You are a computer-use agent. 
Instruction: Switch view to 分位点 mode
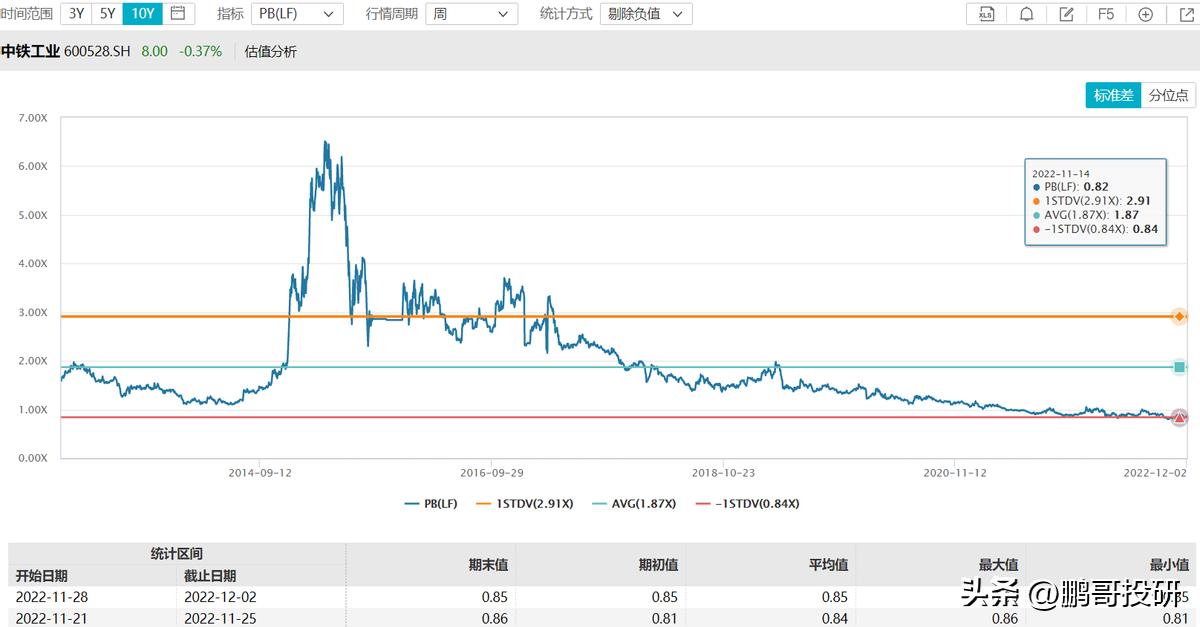point(1168,95)
